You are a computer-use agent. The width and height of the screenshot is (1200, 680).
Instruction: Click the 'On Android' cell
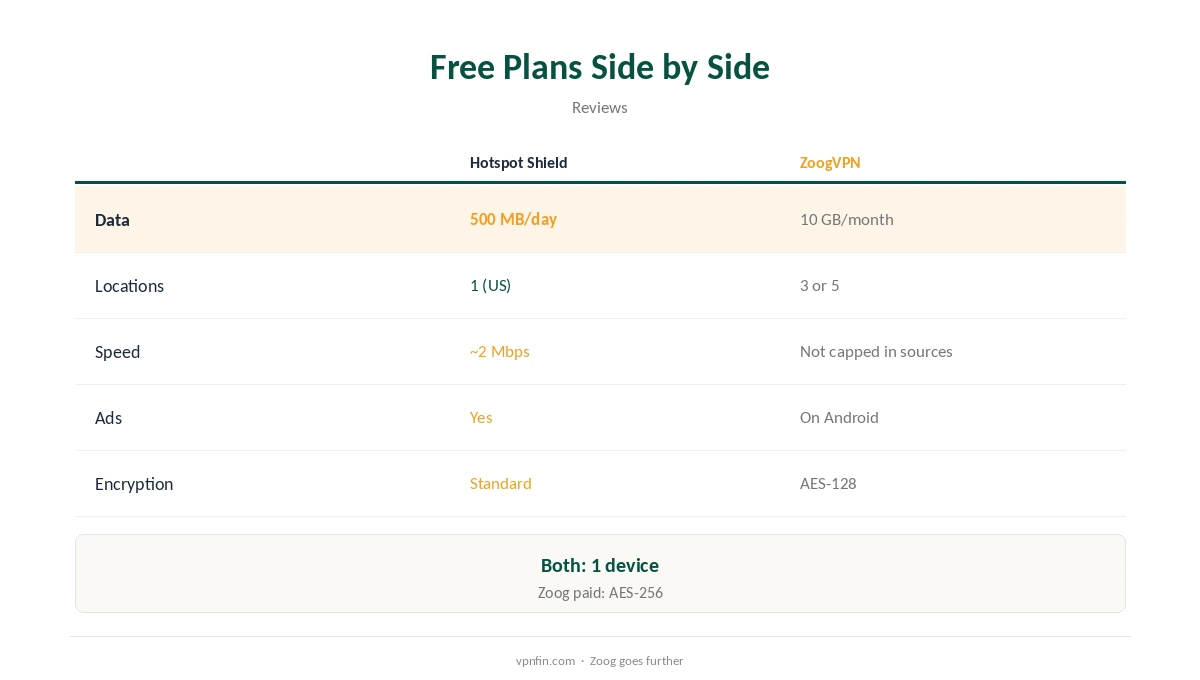point(839,417)
